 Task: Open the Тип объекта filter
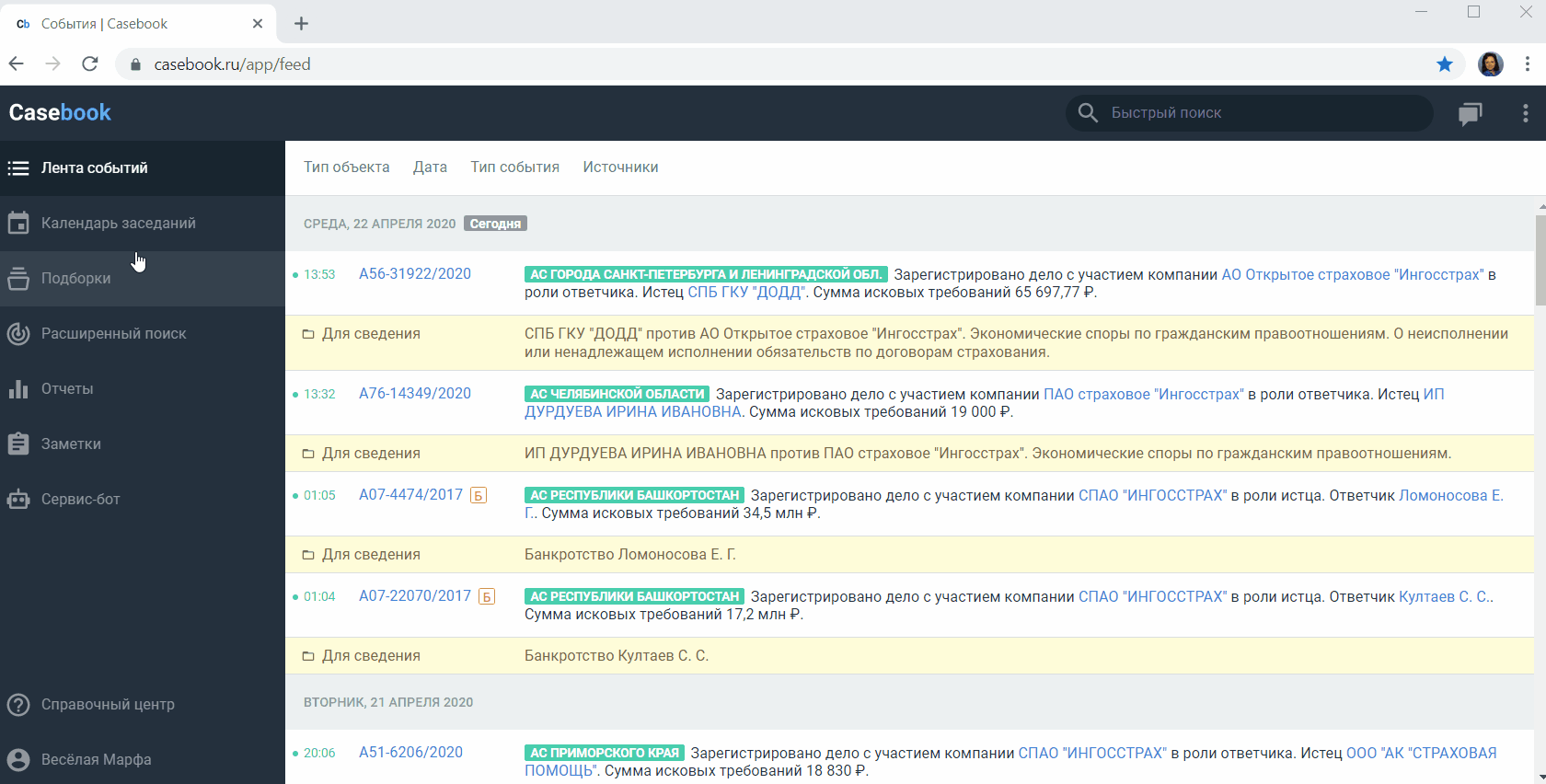[x=347, y=167]
